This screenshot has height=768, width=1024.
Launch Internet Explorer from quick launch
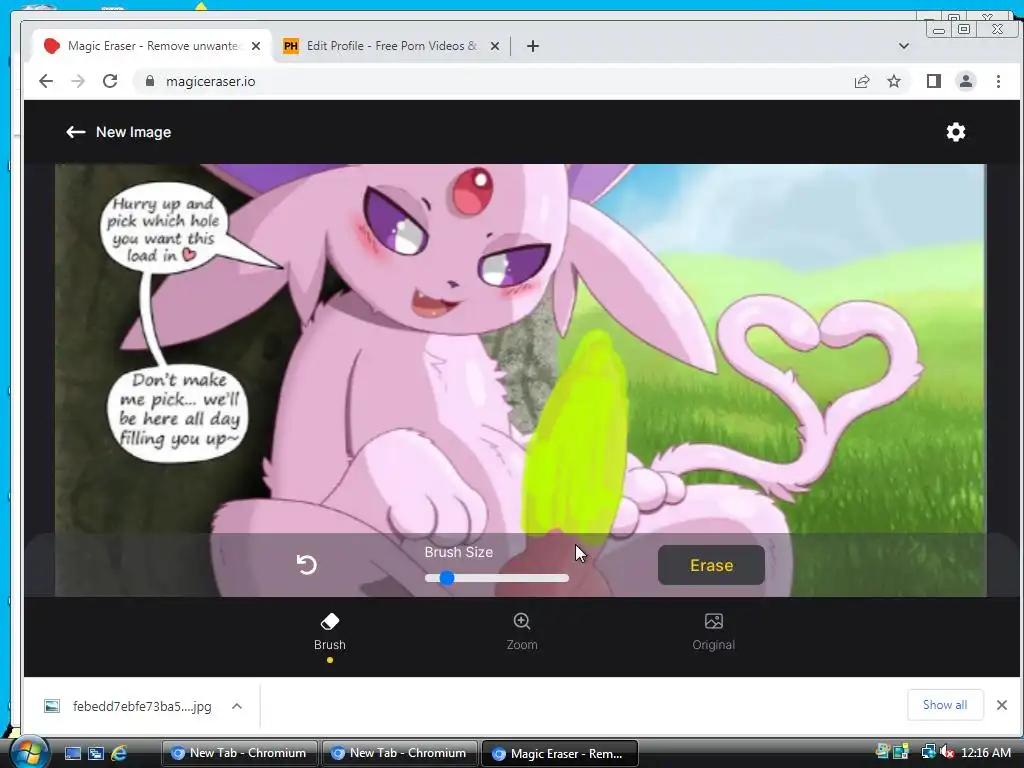pos(119,753)
